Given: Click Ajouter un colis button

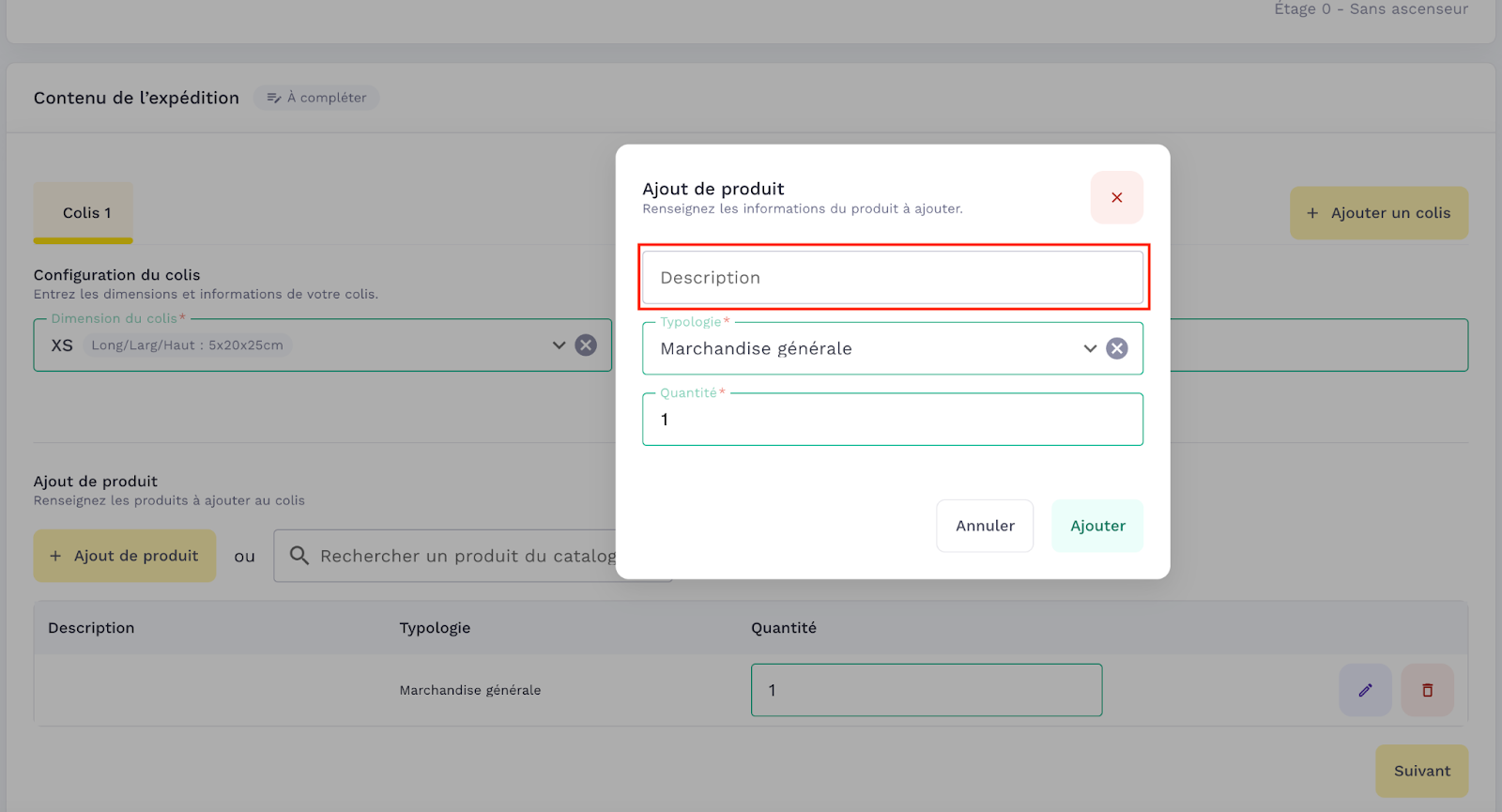Looking at the screenshot, I should coord(1378,213).
